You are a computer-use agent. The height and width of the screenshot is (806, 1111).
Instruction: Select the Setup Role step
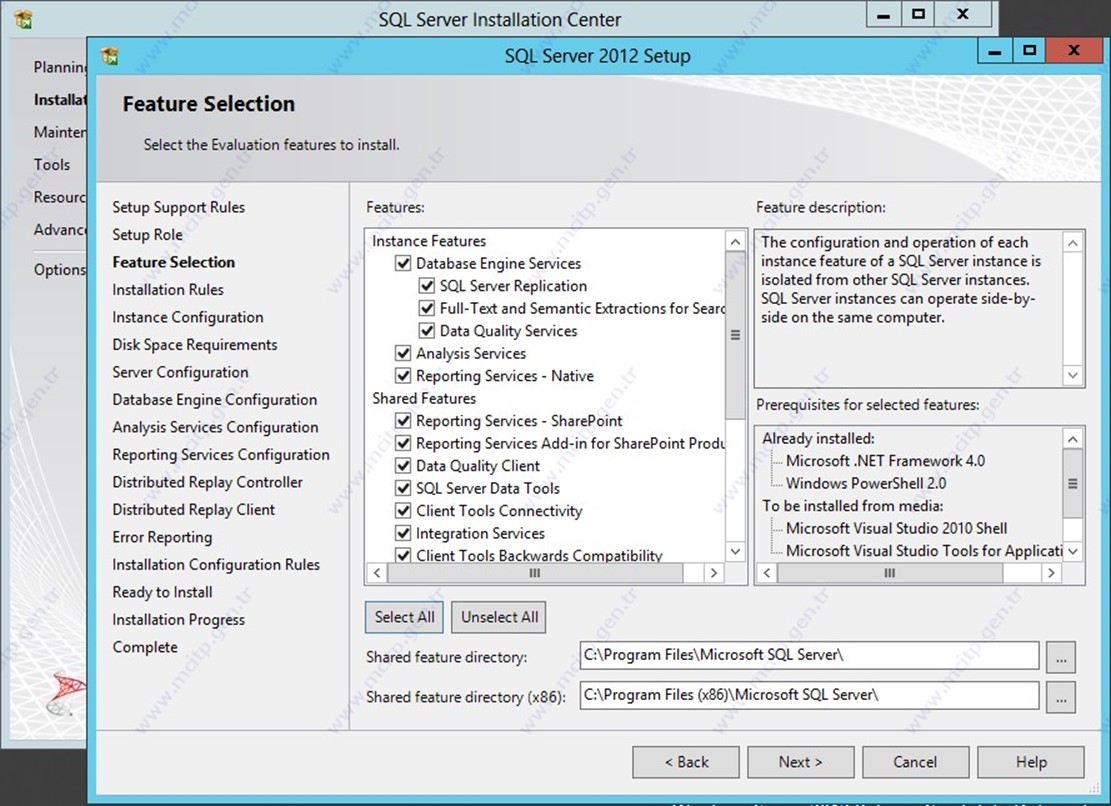(147, 235)
